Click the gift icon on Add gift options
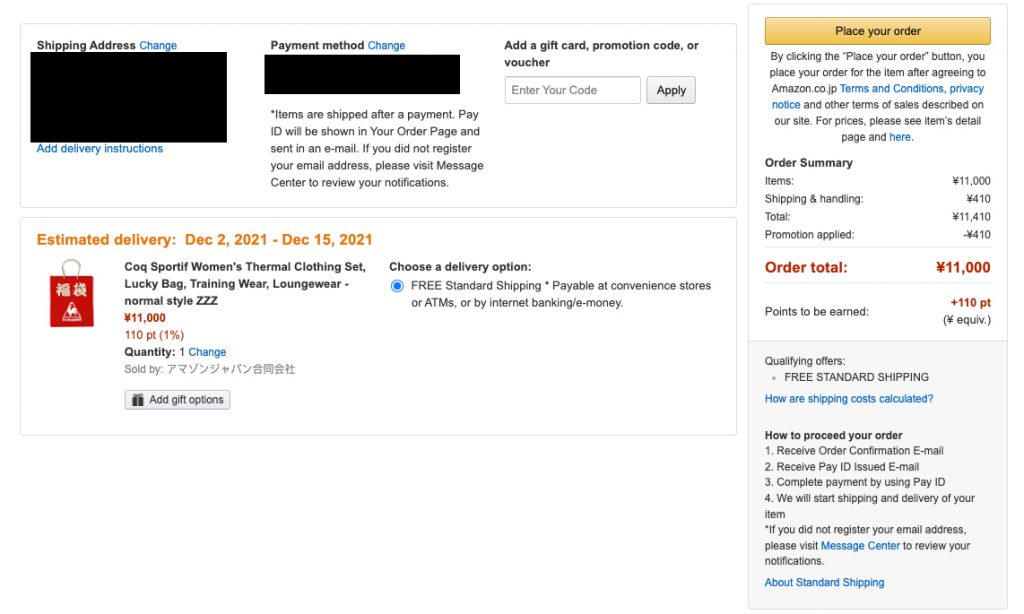 click(137, 399)
